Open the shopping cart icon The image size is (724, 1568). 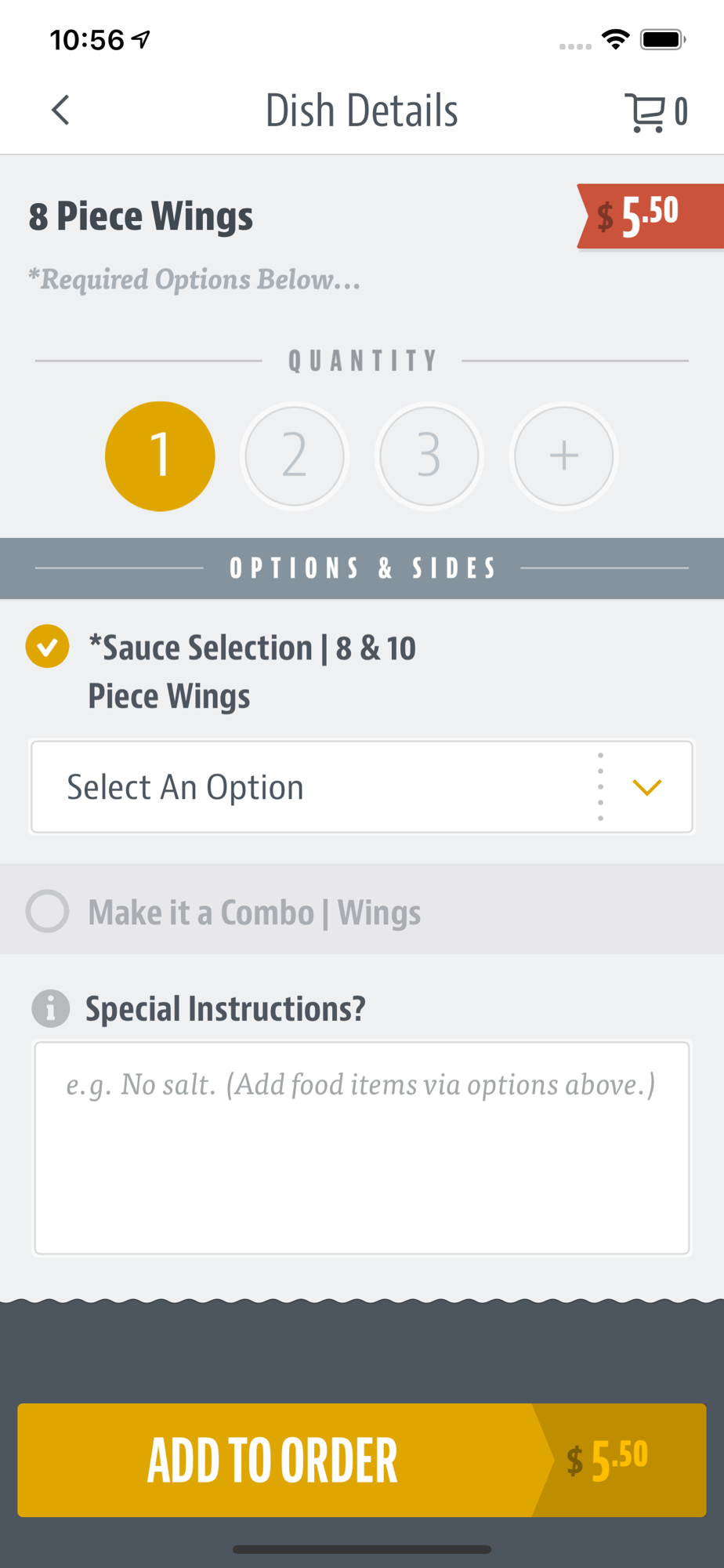tap(646, 112)
